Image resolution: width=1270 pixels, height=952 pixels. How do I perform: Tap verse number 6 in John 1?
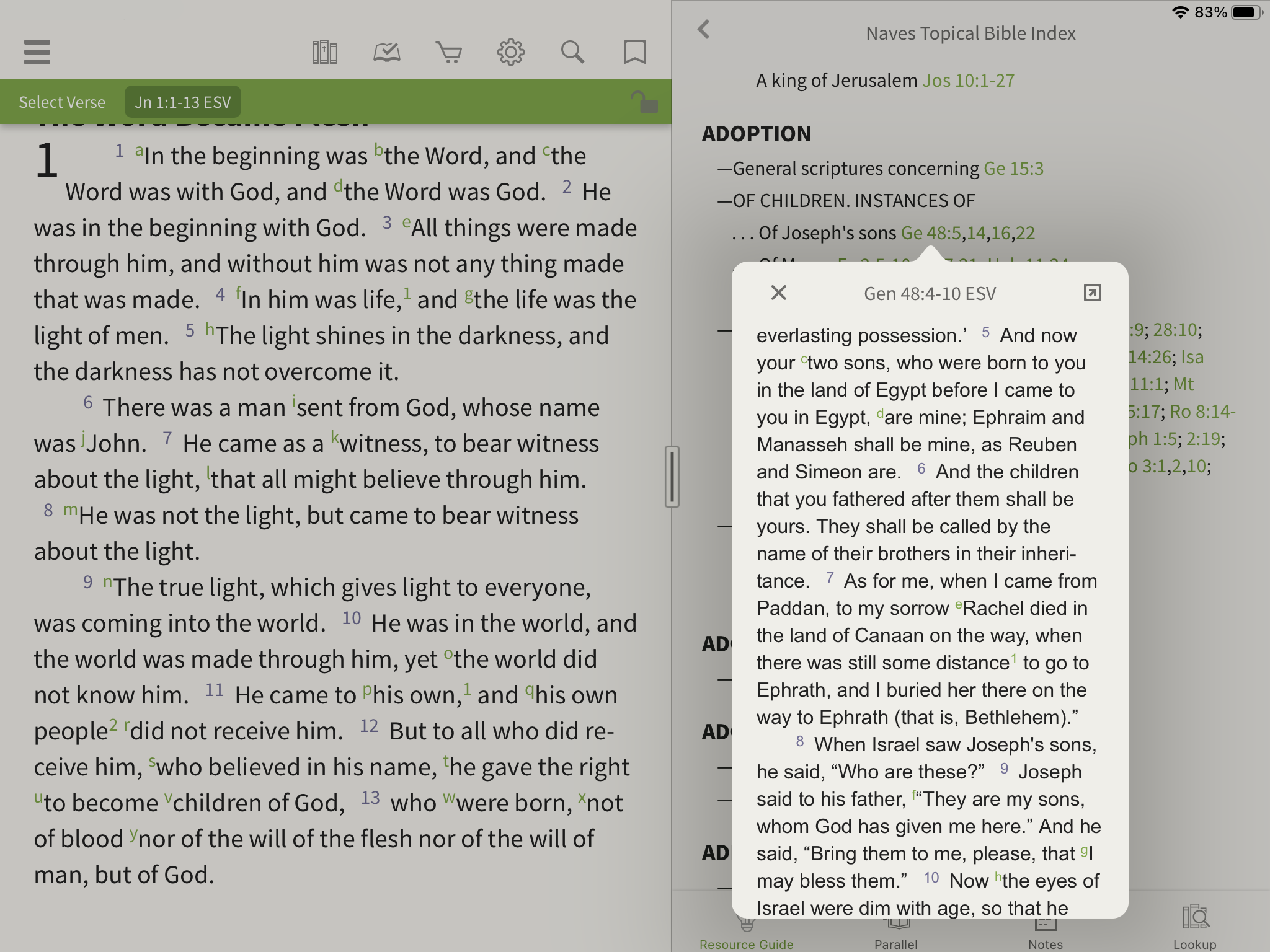88,403
